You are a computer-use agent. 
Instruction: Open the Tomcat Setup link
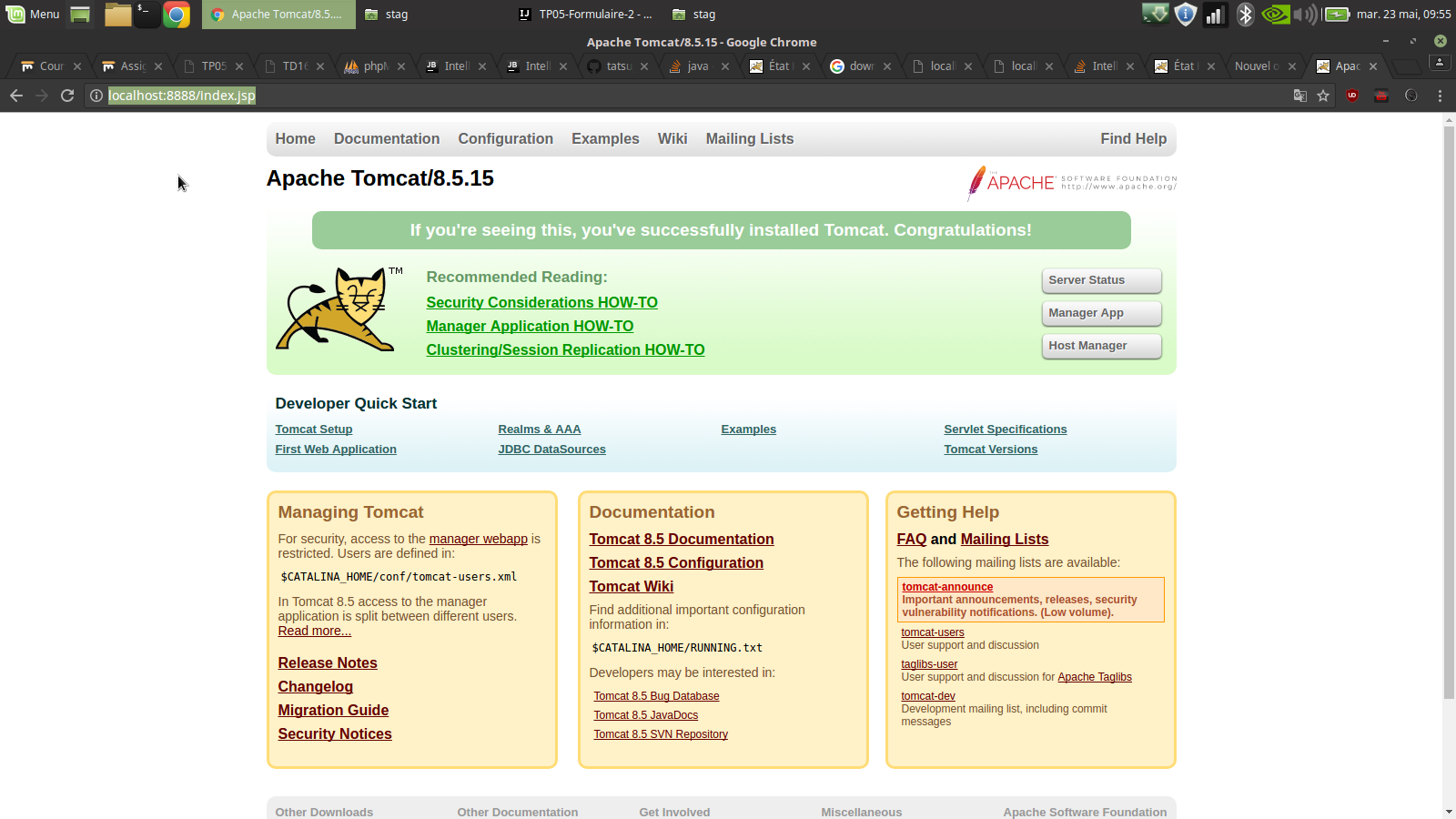[314, 430]
